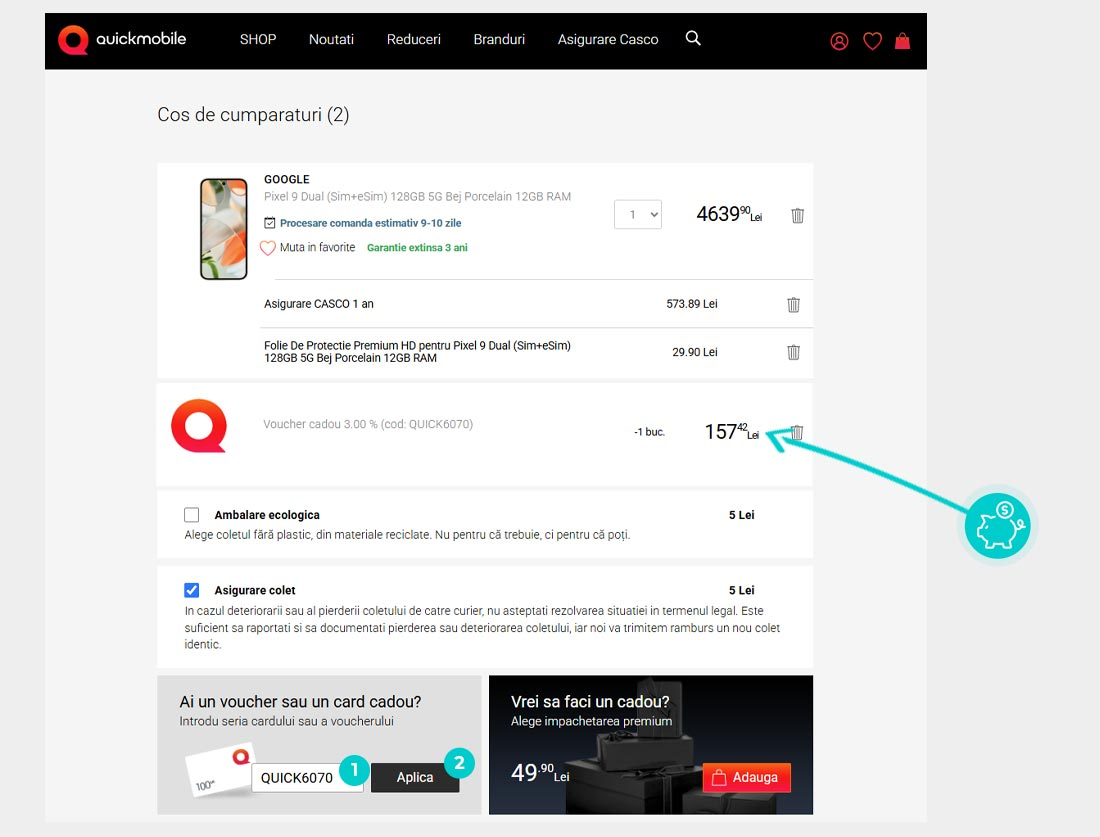
Task: Check the Ambalare ecologica checkbox
Action: 192,515
